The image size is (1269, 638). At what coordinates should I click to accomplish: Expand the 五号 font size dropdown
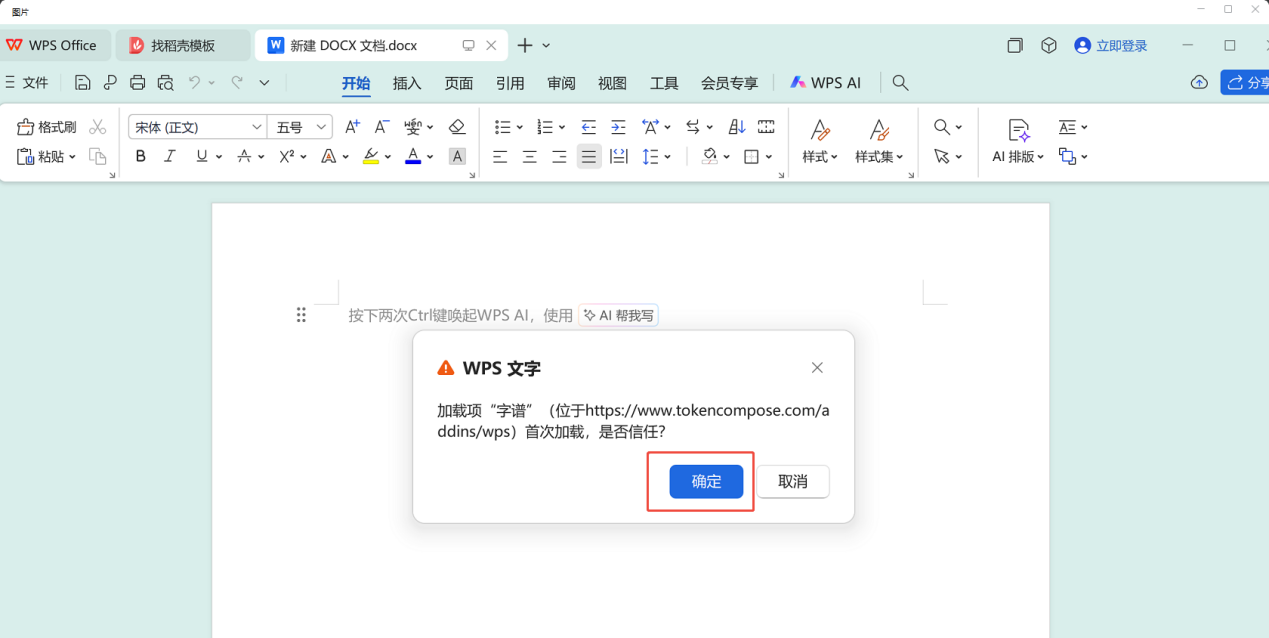(x=321, y=127)
